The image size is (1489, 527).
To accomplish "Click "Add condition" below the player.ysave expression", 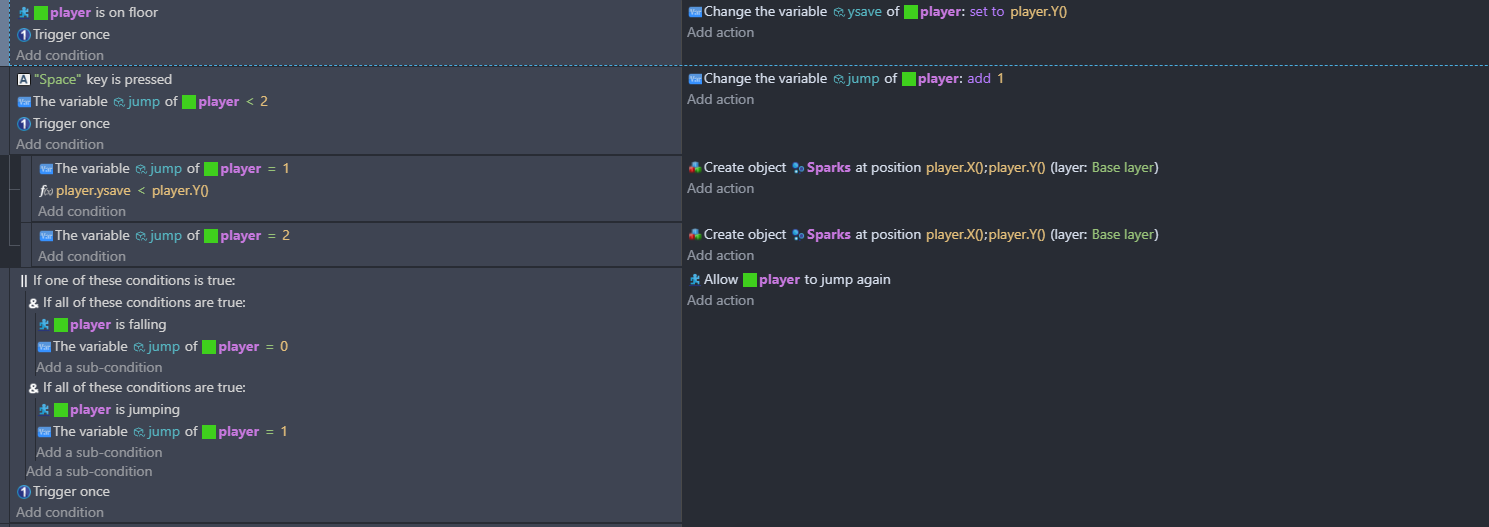I will pyautogui.click(x=82, y=212).
